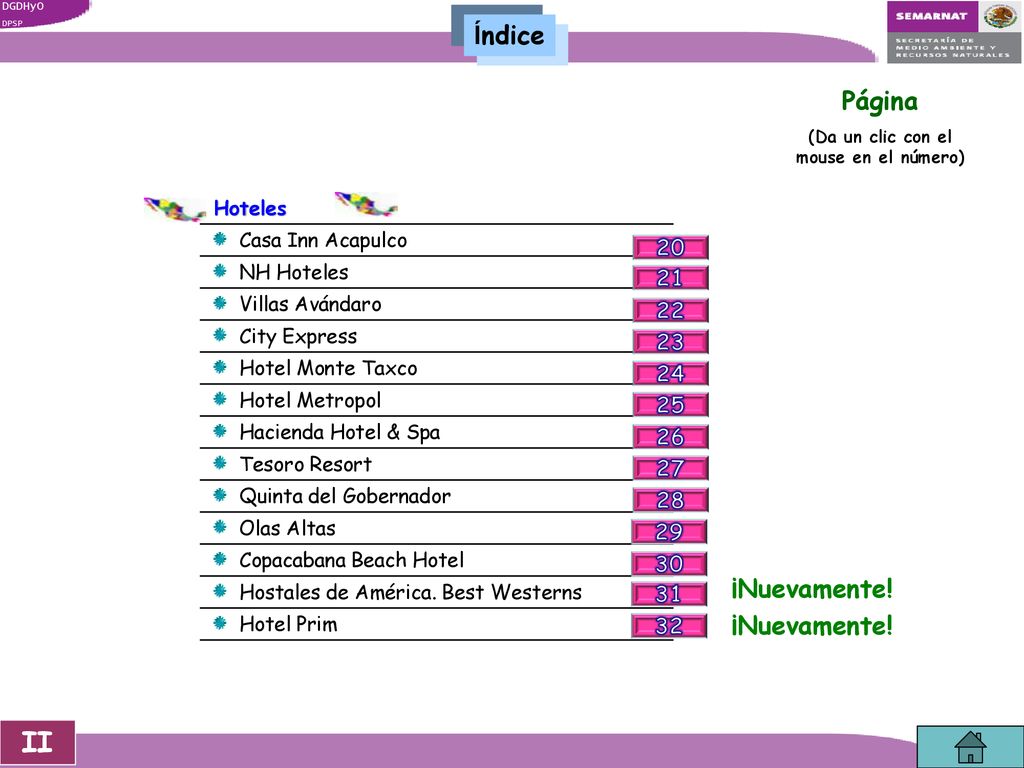This screenshot has width=1024, height=768.
Task: Open page 21 for NH Hoteles
Action: 671,278
